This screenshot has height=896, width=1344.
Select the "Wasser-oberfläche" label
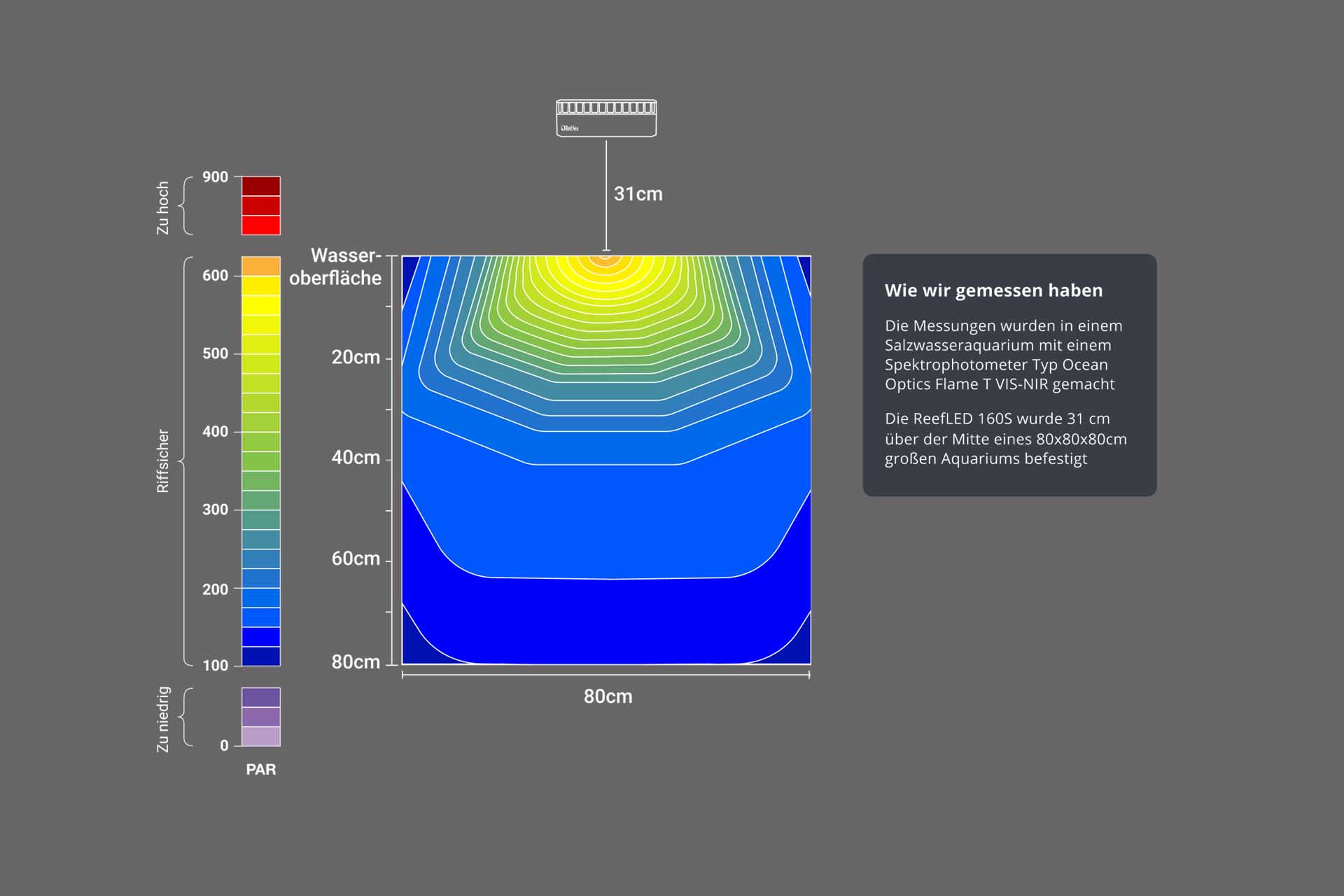tap(335, 267)
